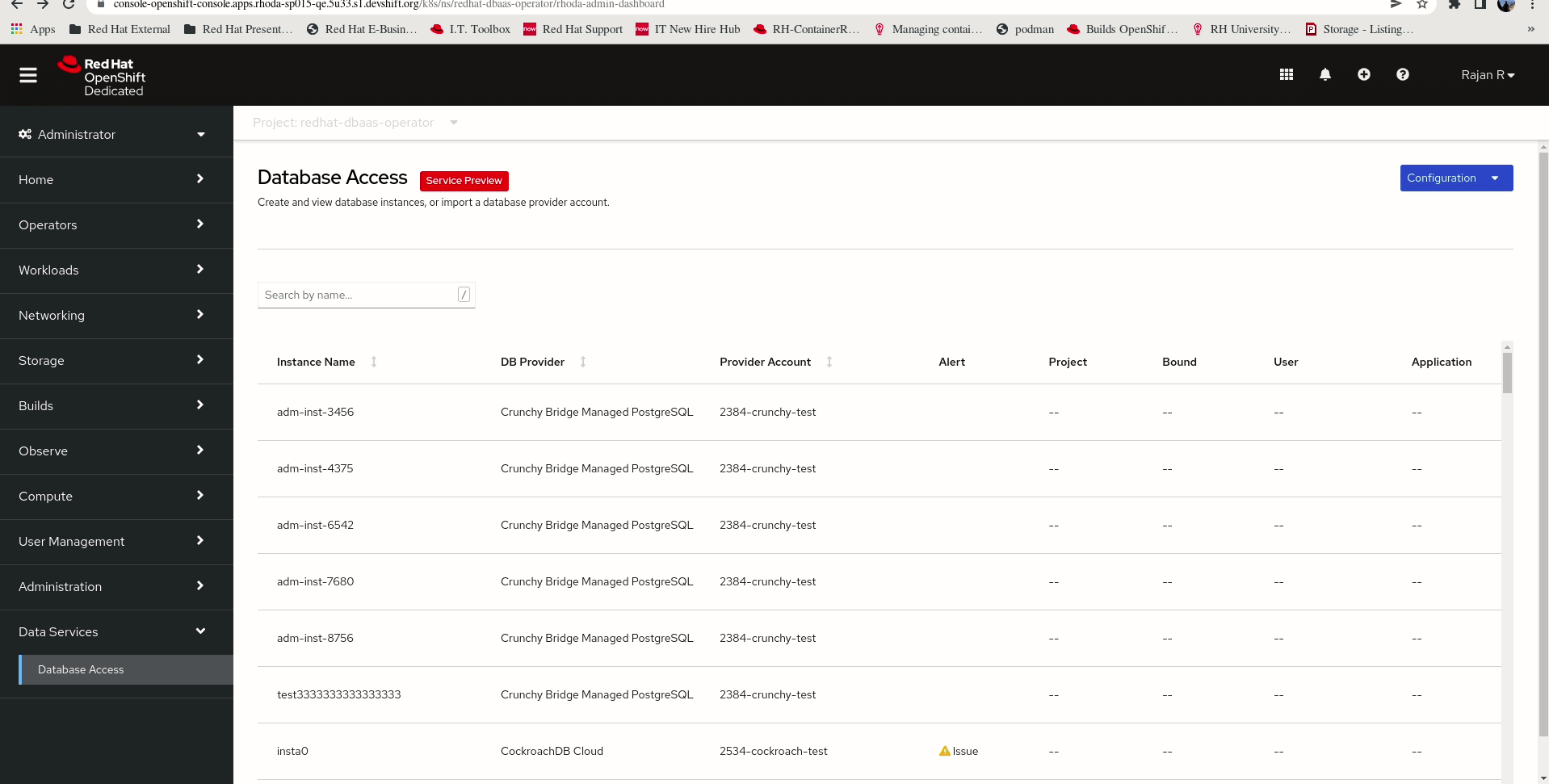
Task: Sort by Instance Name column
Action: click(x=374, y=362)
